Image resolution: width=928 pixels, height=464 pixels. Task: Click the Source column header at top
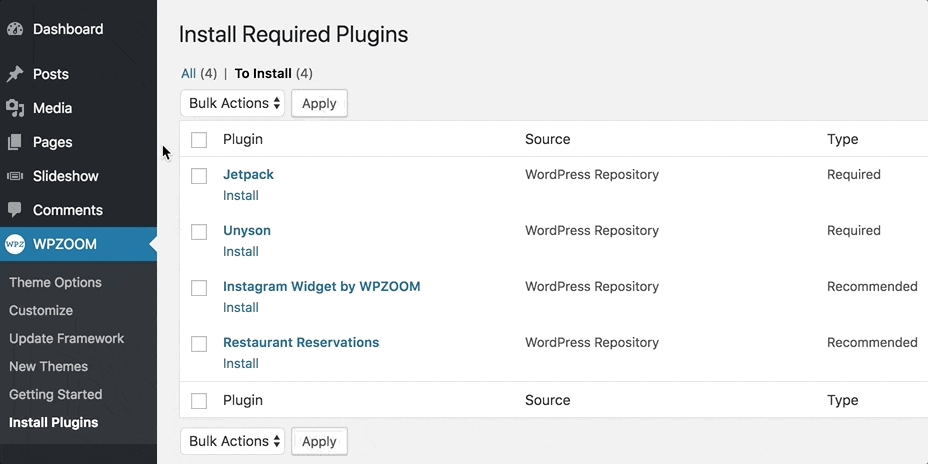tap(547, 139)
